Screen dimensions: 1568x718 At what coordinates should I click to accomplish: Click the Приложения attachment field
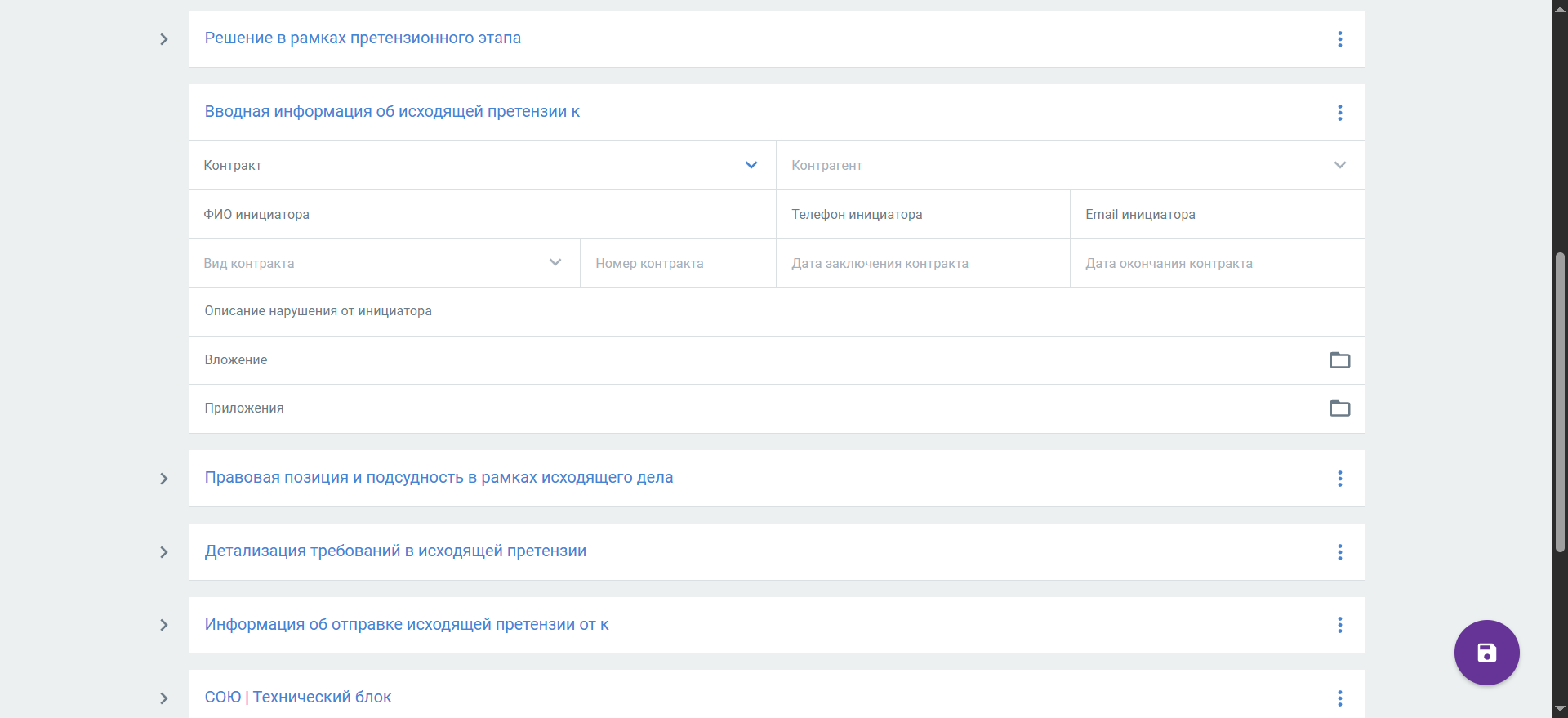pyautogui.click(x=776, y=408)
